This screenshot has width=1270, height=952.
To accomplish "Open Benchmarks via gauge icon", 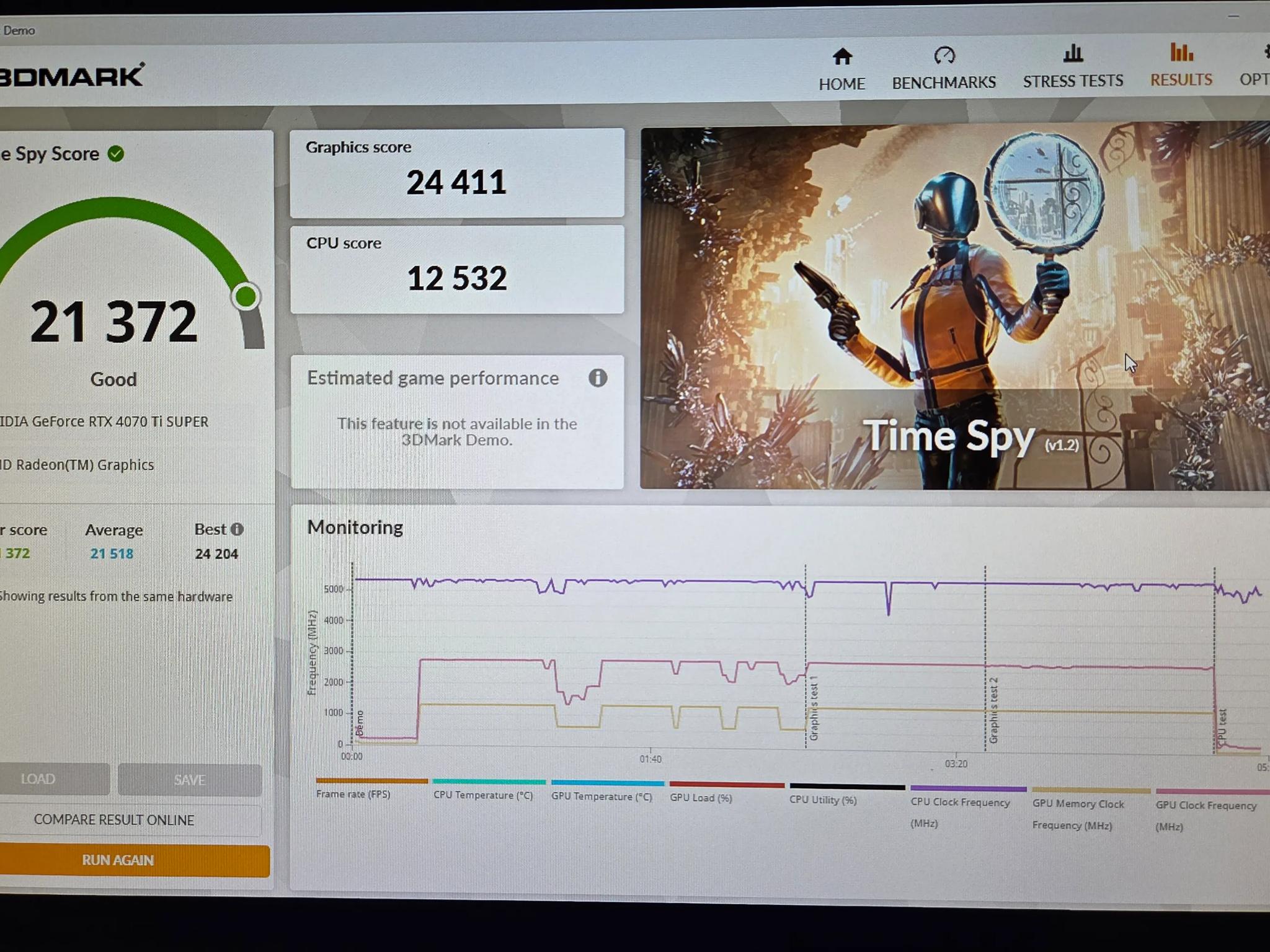I will (944, 56).
